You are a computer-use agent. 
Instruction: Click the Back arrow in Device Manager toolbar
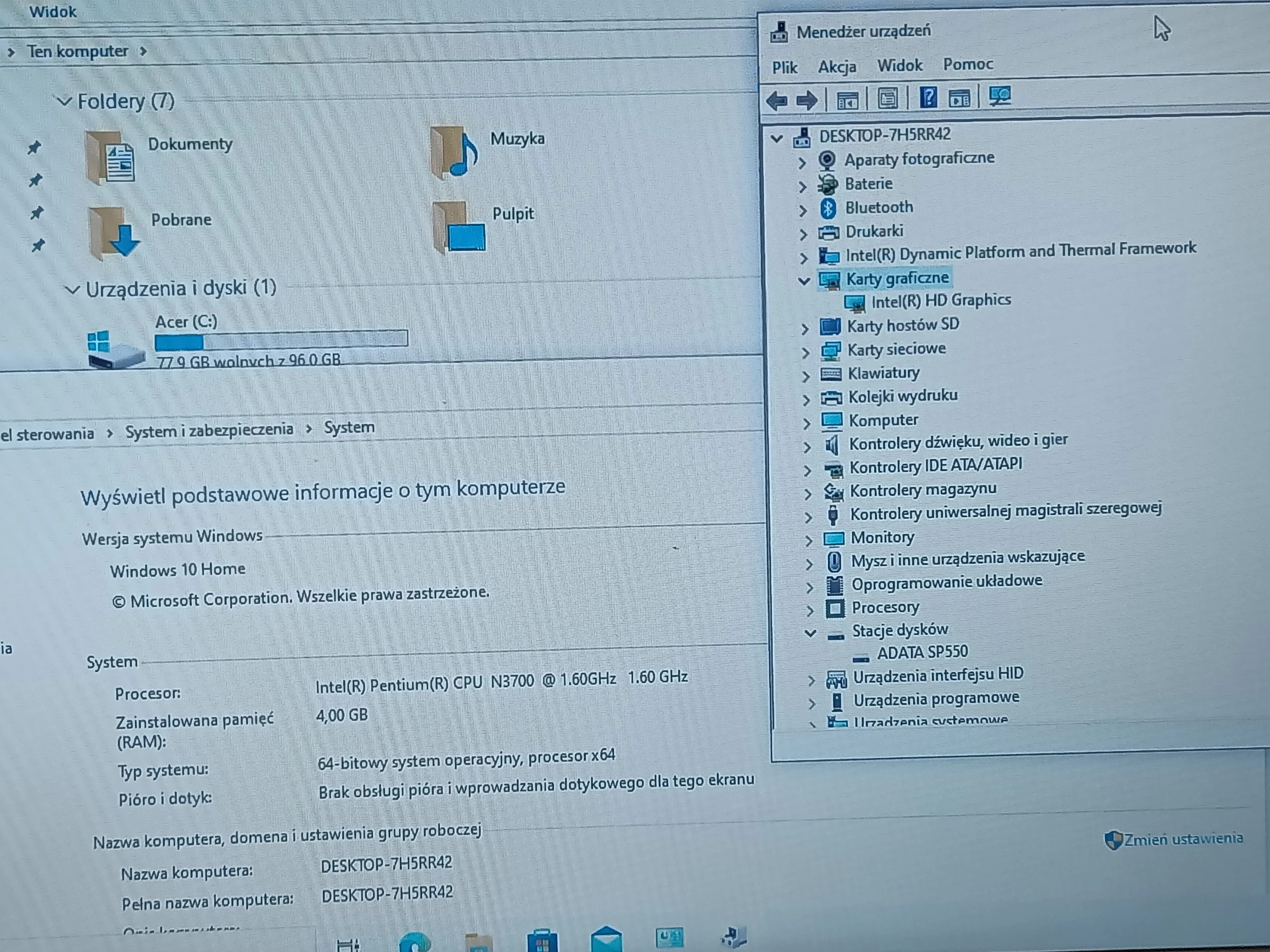(777, 101)
